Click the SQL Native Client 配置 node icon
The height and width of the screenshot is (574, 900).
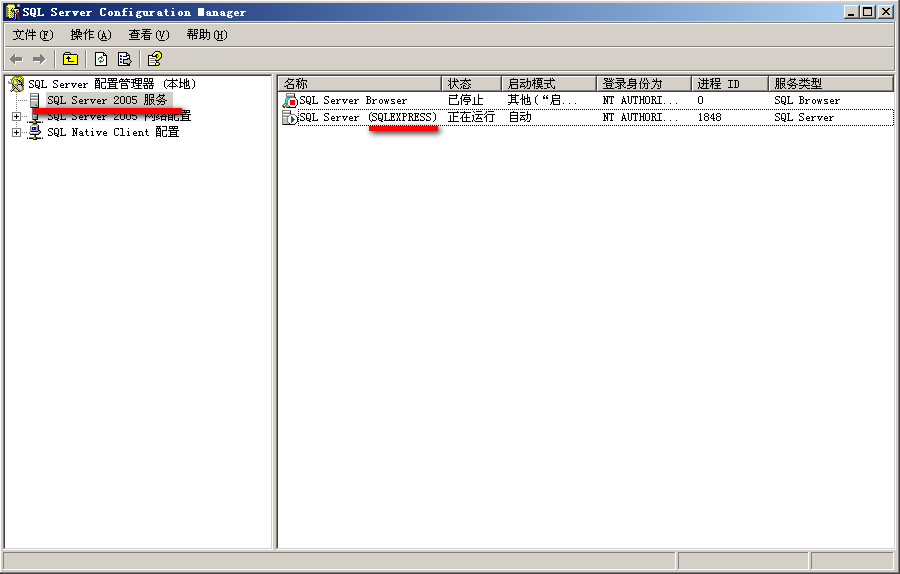click(x=35, y=132)
